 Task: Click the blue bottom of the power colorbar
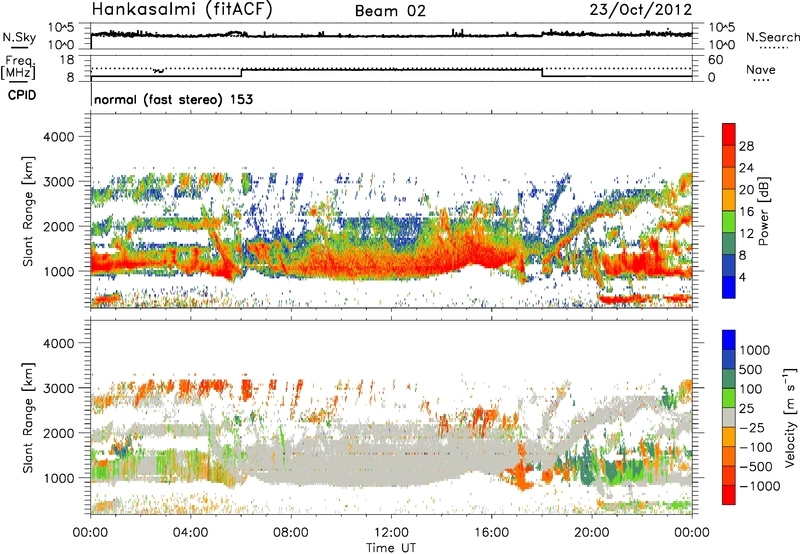click(729, 287)
